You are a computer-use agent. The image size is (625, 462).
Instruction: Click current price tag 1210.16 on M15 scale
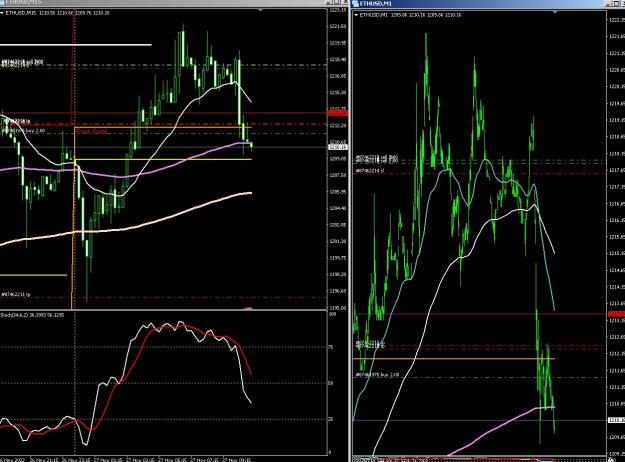point(337,147)
